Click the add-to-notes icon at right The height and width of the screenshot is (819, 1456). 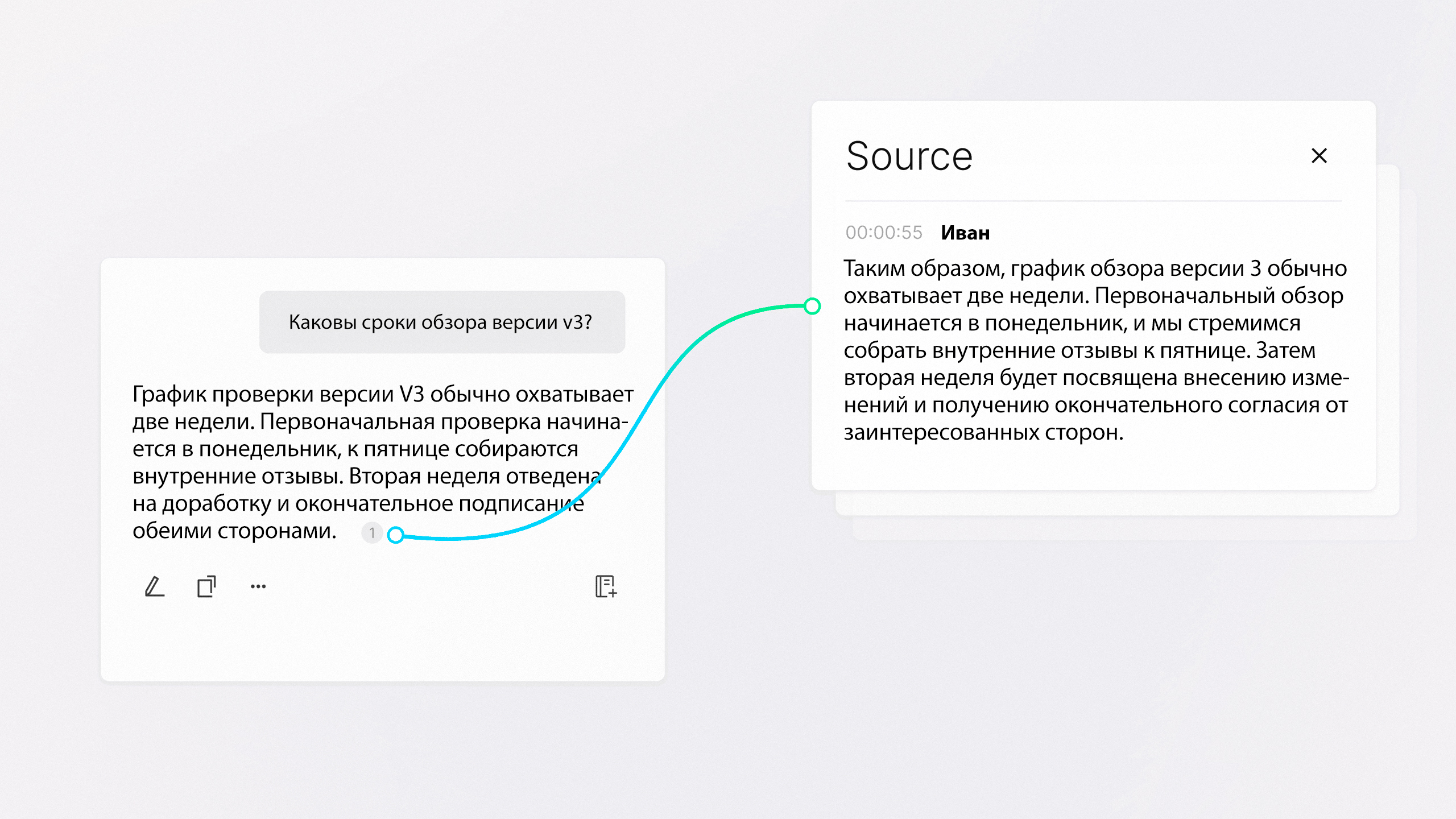click(606, 586)
